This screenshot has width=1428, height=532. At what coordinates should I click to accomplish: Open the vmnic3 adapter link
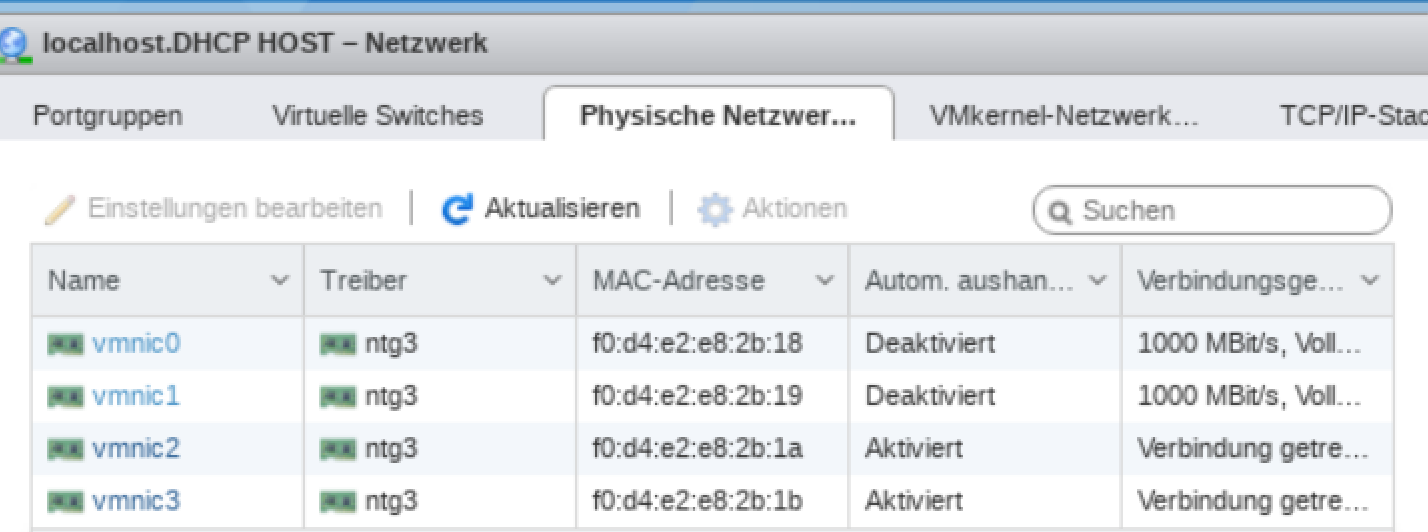(136, 500)
